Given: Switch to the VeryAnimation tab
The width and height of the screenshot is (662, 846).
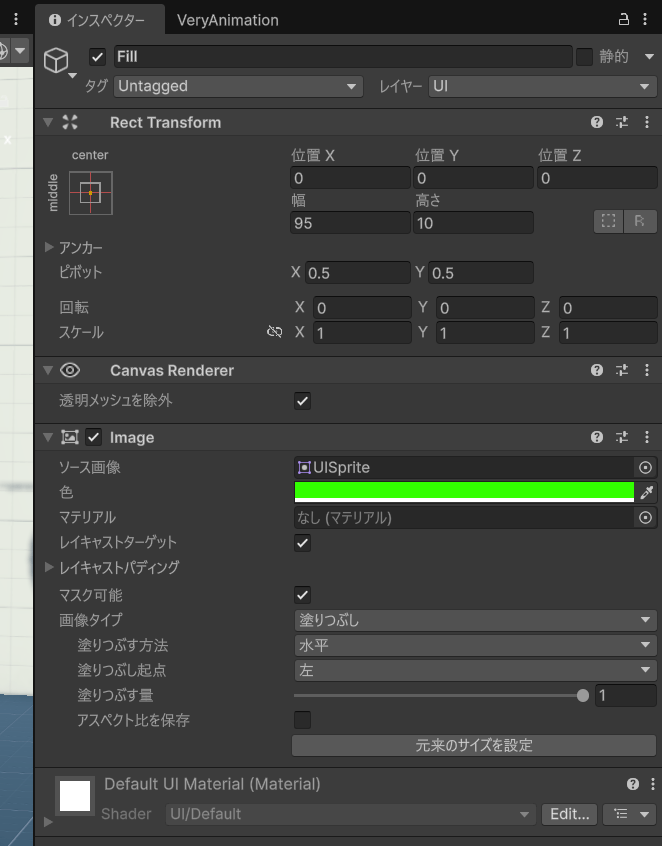Looking at the screenshot, I should pyautogui.click(x=227, y=20).
